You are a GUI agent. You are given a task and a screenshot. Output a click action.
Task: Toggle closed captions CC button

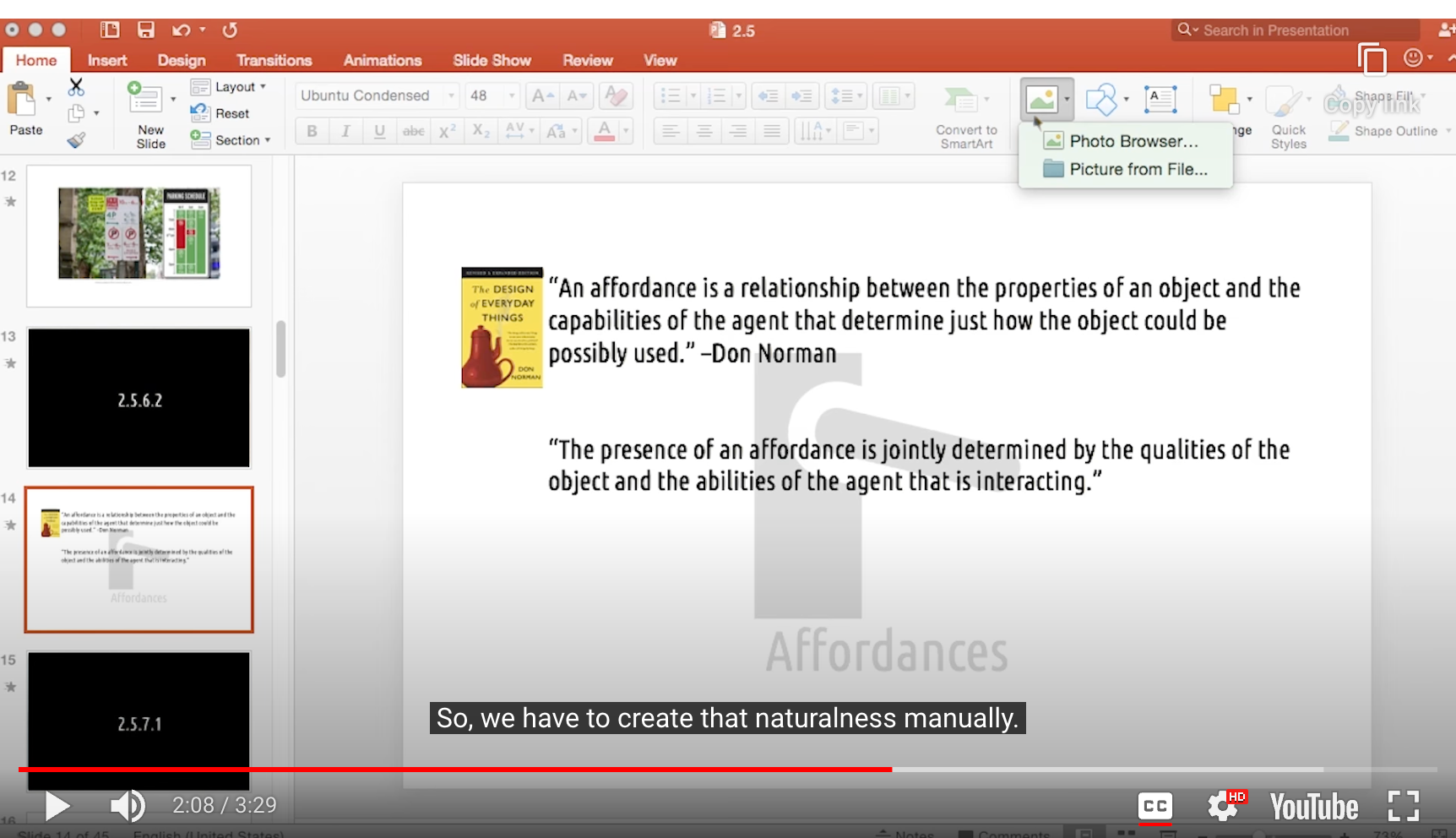pos(1154,806)
